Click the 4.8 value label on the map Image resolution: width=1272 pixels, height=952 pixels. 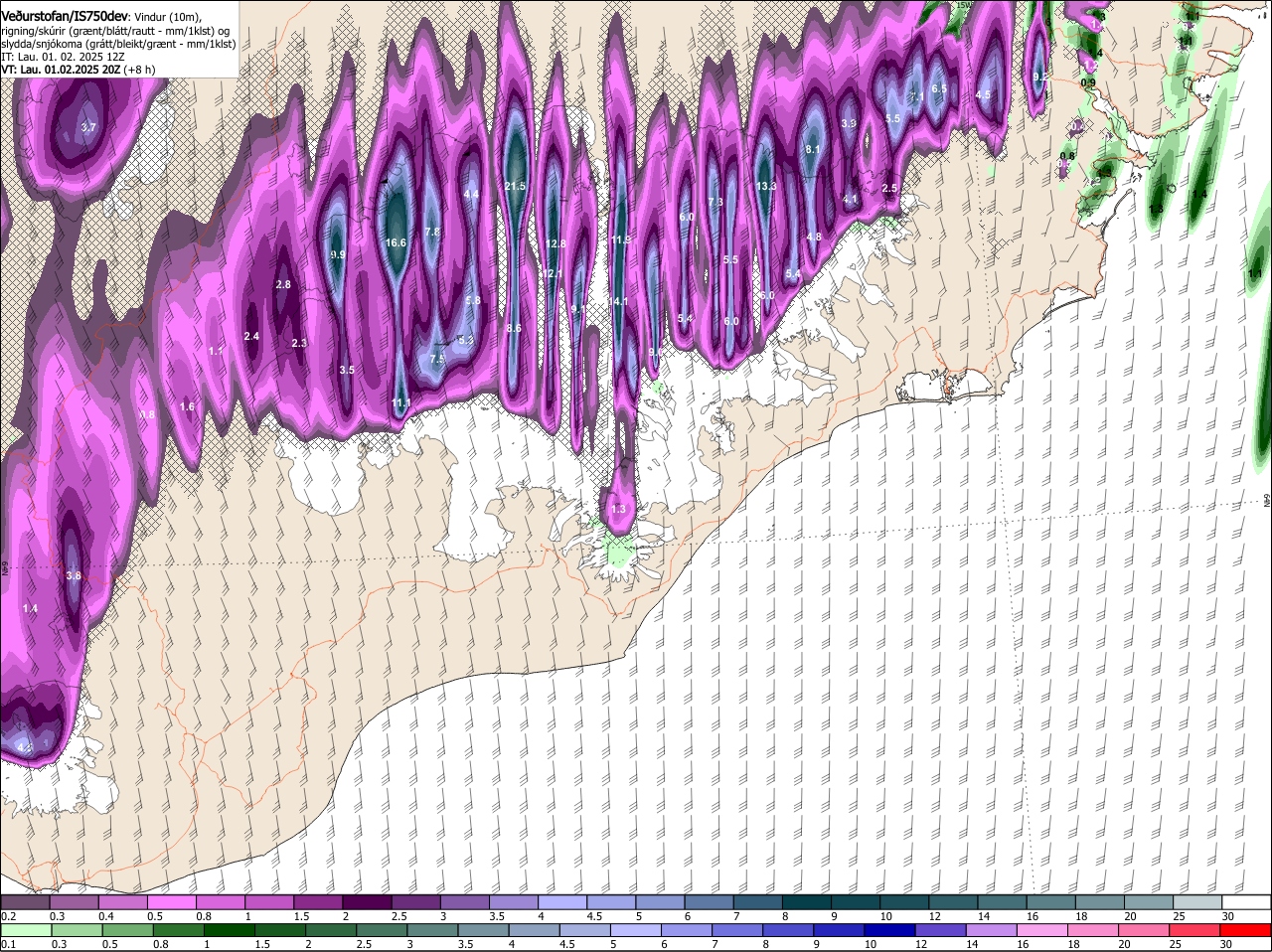[814, 237]
